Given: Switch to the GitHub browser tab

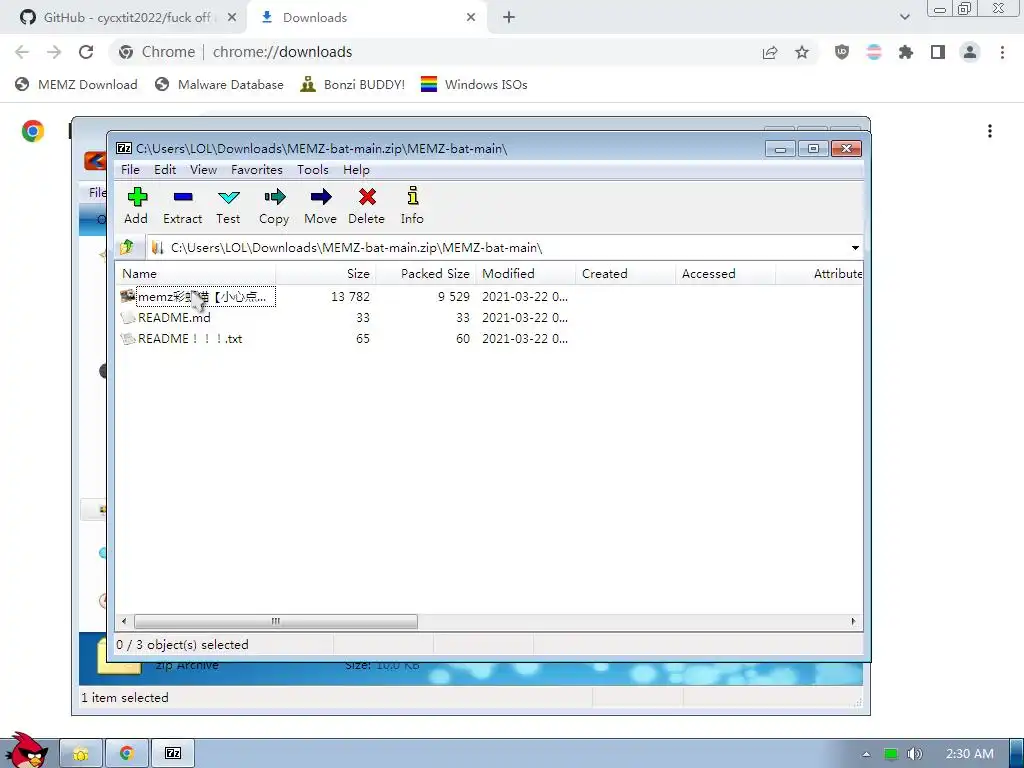Looking at the screenshot, I should 121,18.
